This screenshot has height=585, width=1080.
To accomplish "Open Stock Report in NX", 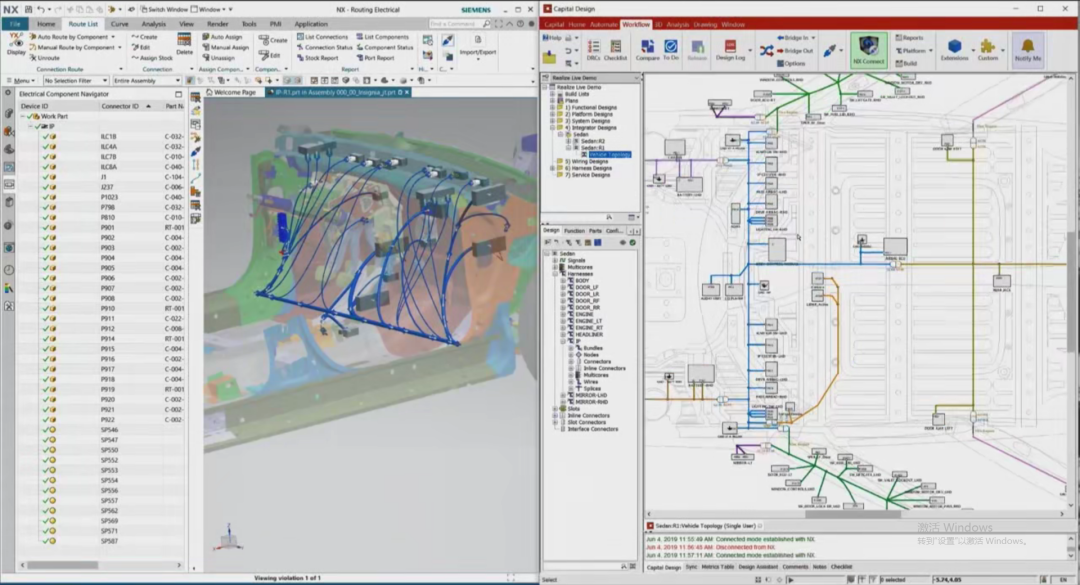I will [317, 58].
